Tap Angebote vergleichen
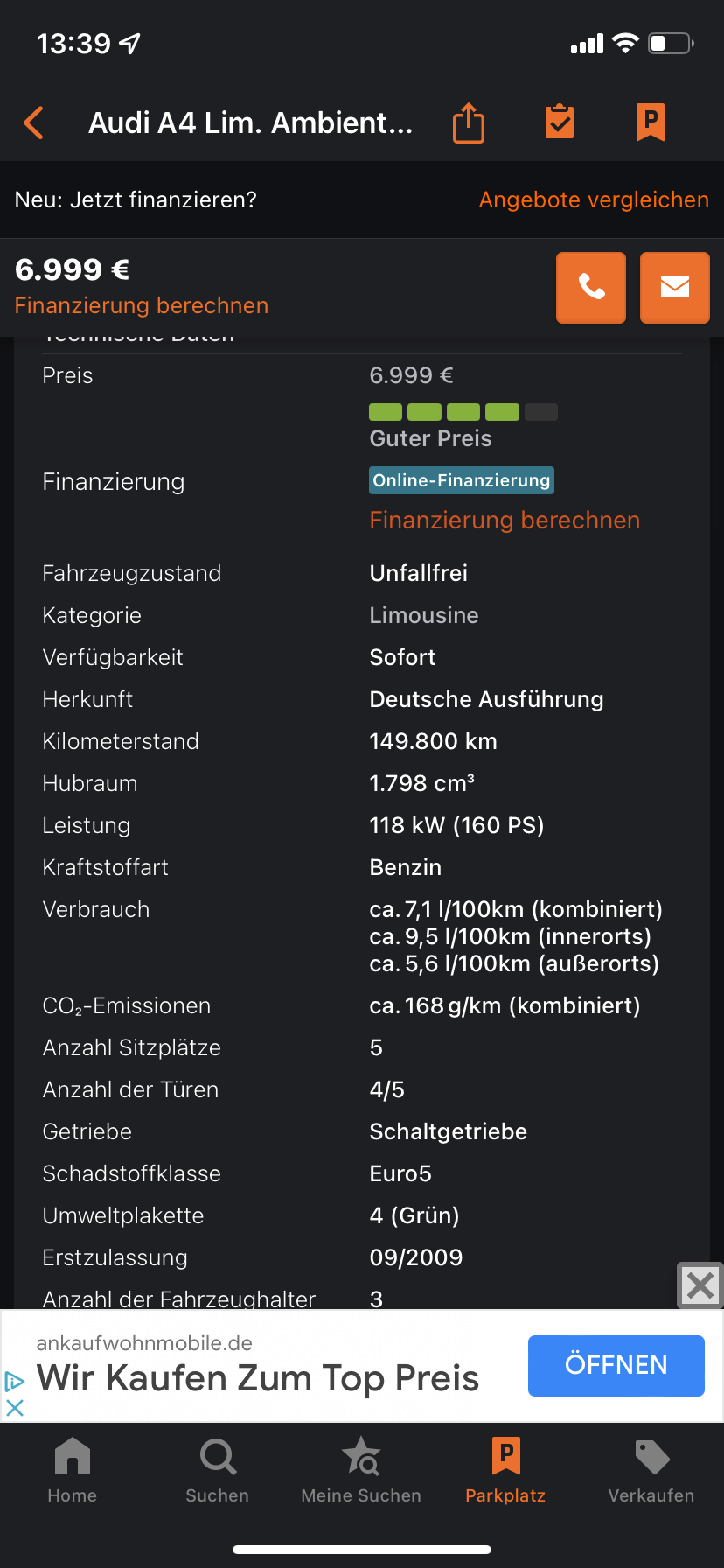The width and height of the screenshot is (724, 1568). pos(593,199)
